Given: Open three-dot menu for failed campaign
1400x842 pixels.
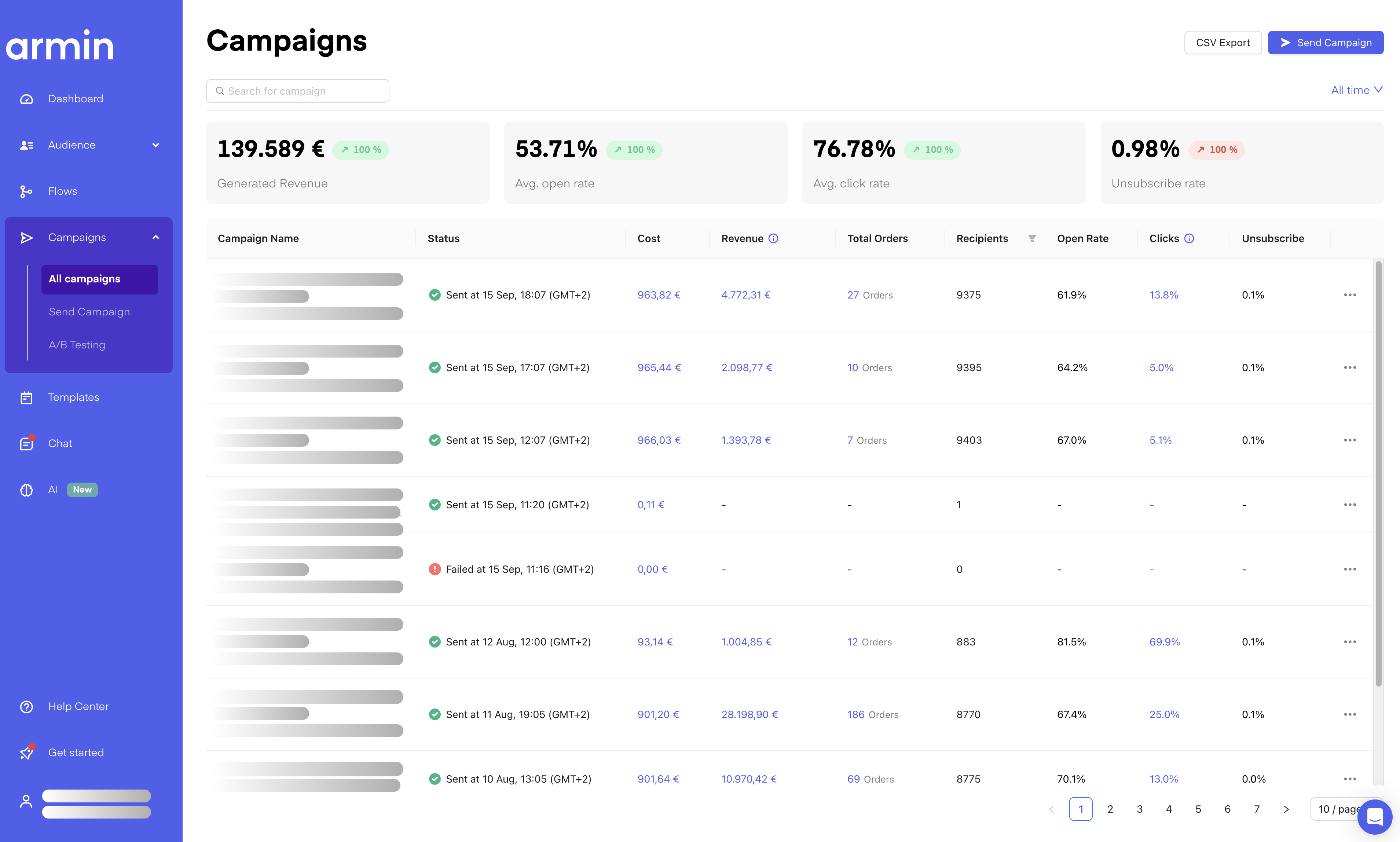Looking at the screenshot, I should (1349, 569).
